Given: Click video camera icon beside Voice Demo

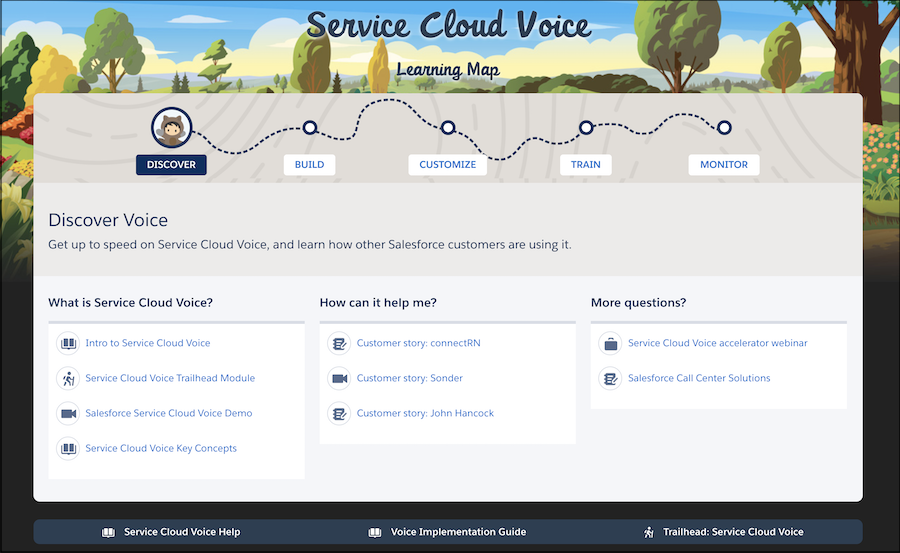Looking at the screenshot, I should [x=68, y=413].
